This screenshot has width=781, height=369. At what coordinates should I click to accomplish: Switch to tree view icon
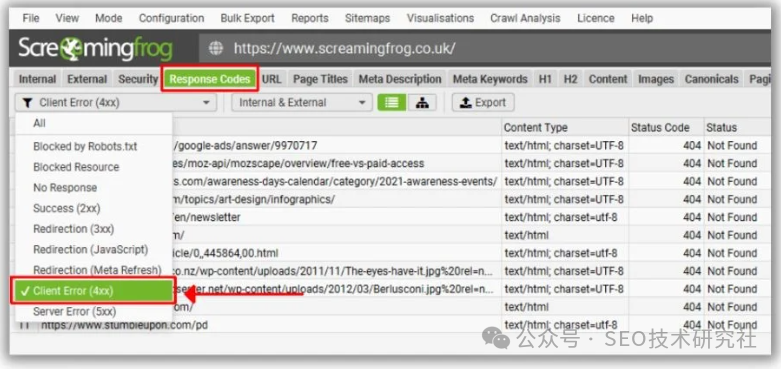[x=422, y=103]
